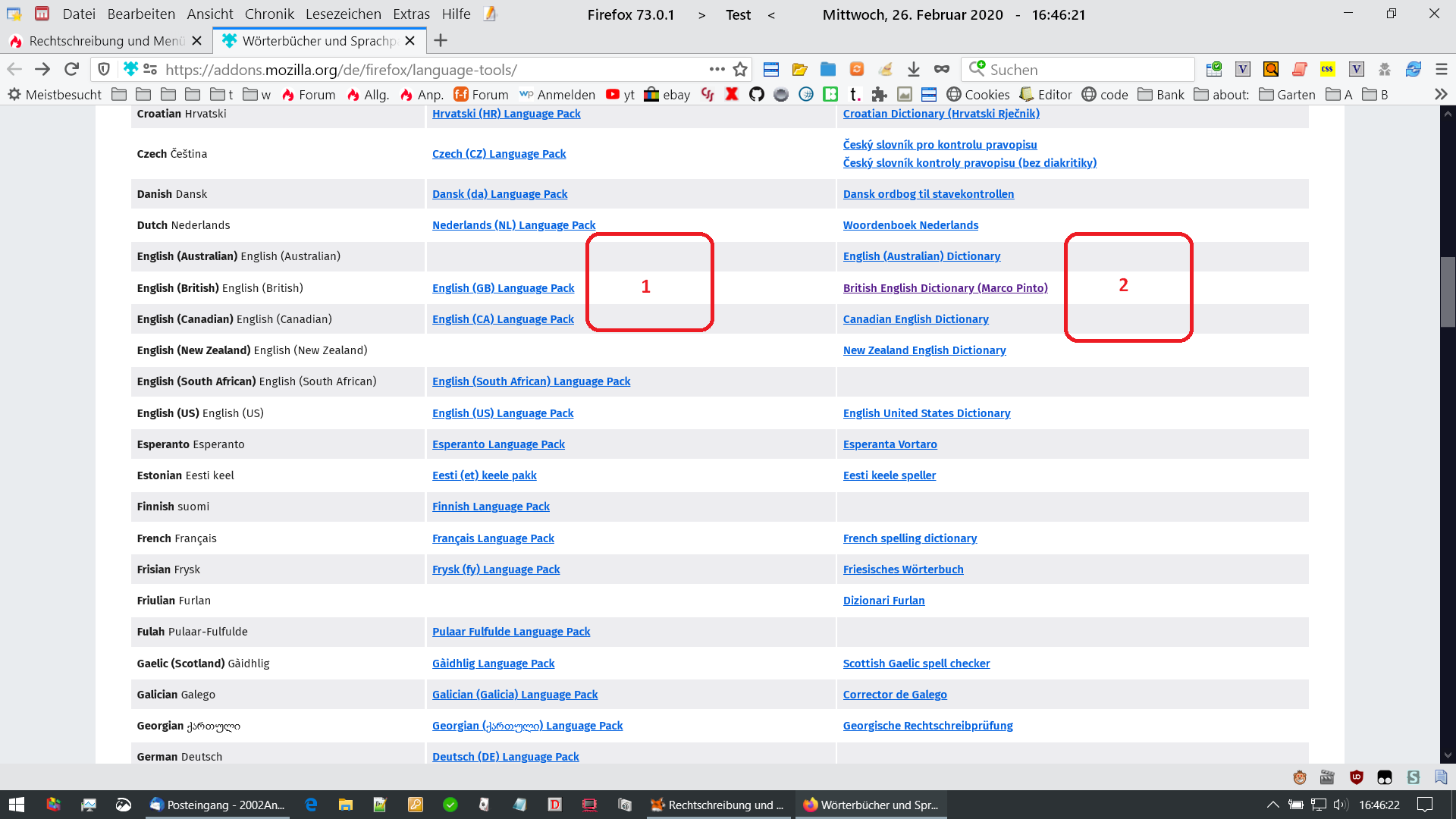Reload the current page

tap(71, 70)
